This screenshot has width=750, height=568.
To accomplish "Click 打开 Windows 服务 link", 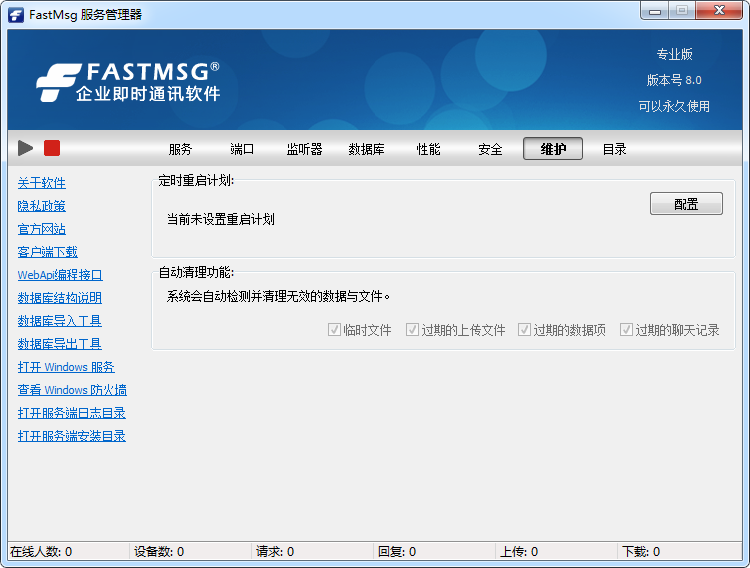I will (66, 367).
